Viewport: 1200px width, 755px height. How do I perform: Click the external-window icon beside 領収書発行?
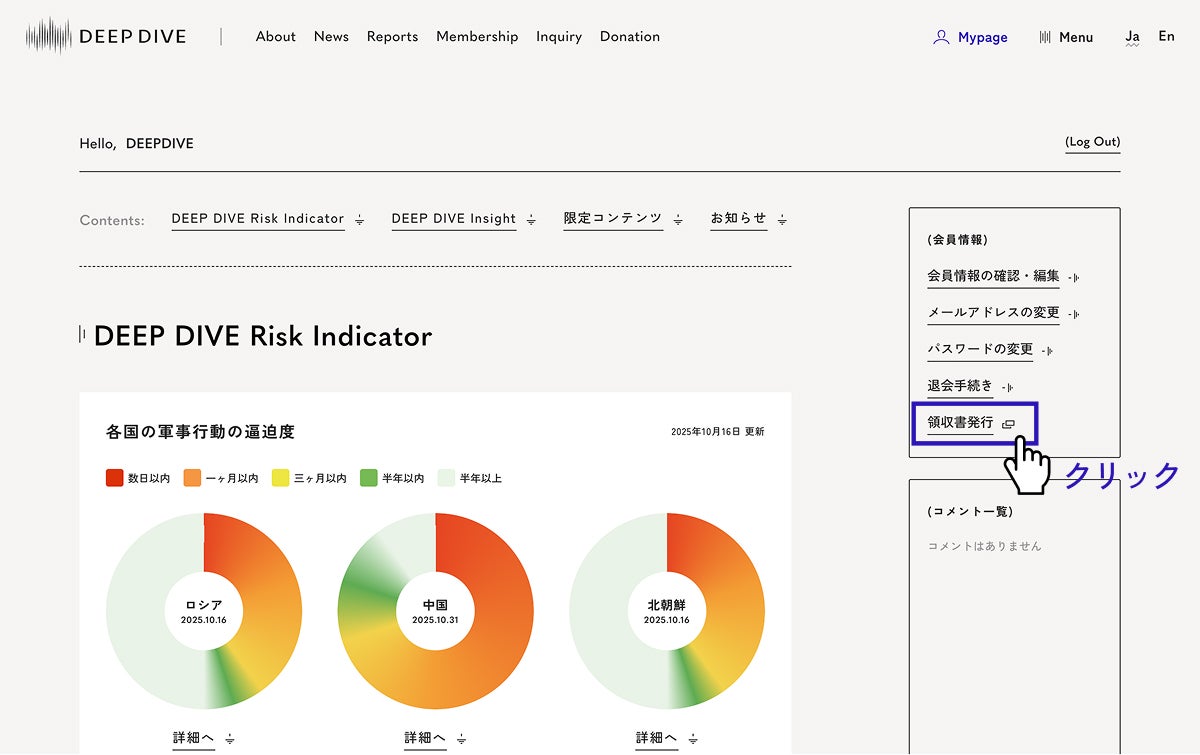pos(1008,424)
